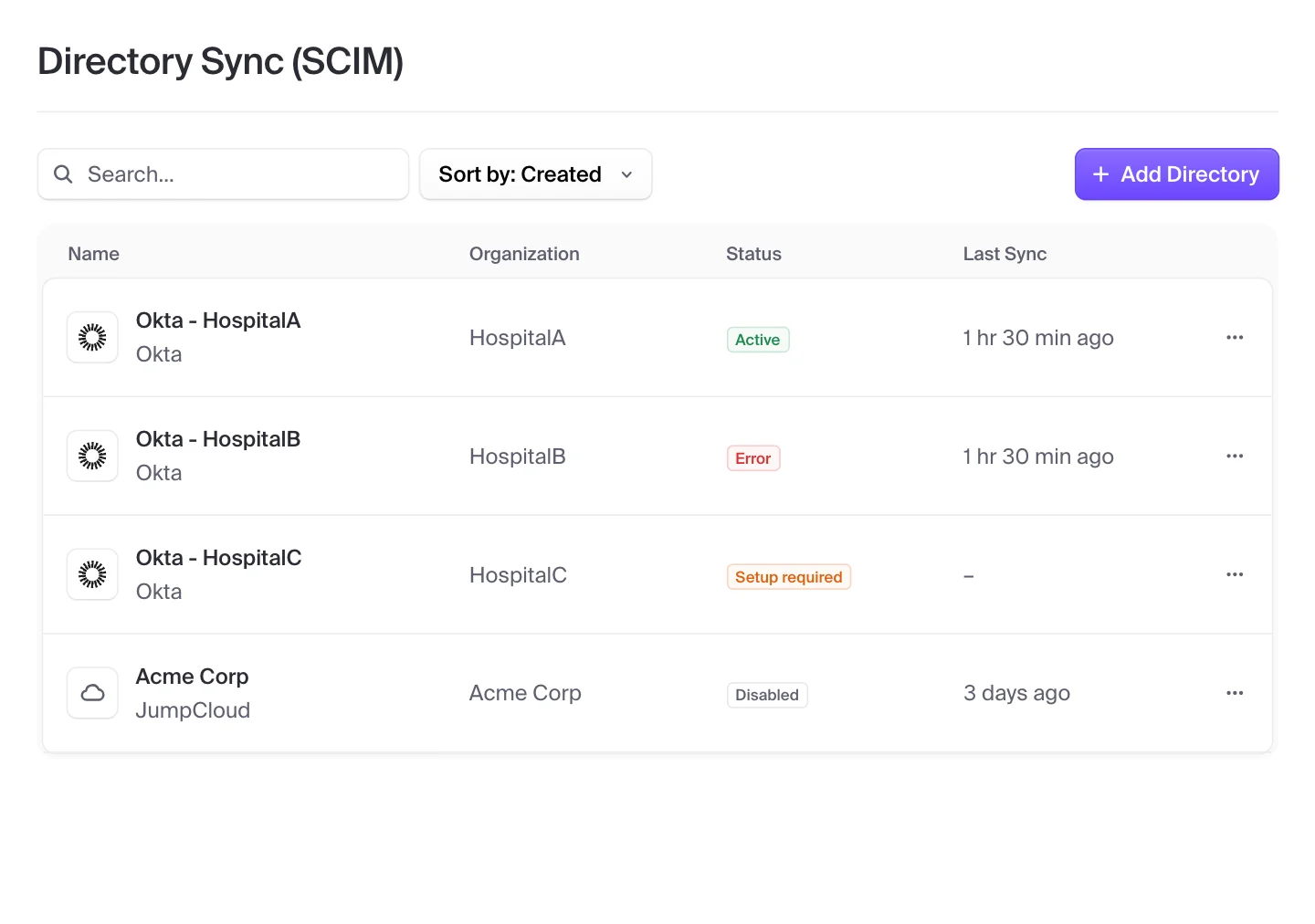Click the Active status badge

point(758,340)
